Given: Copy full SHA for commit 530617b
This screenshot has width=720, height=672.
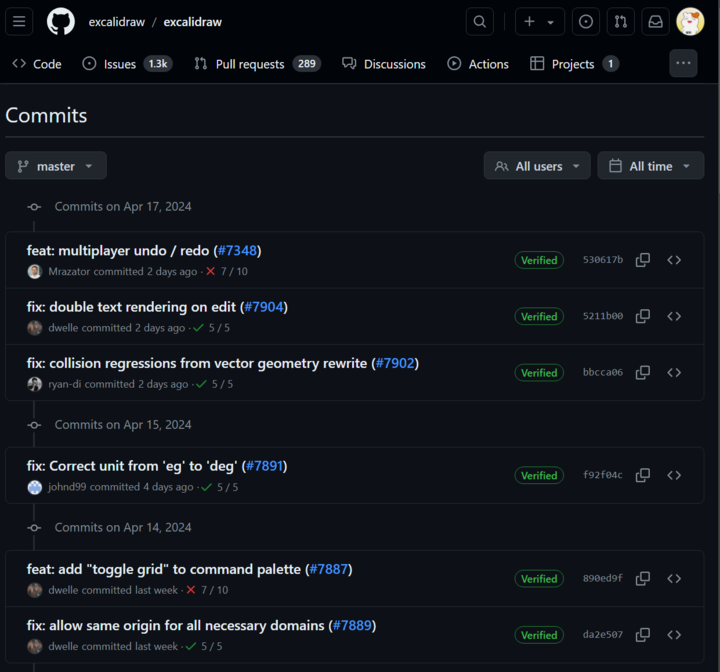Looking at the screenshot, I should 643,260.
